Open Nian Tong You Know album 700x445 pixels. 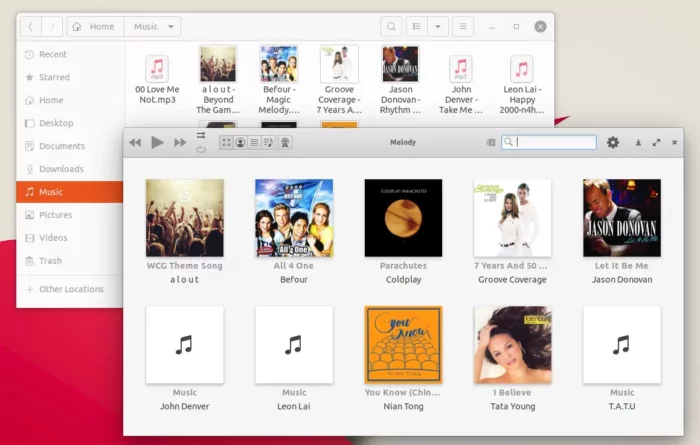pos(403,345)
